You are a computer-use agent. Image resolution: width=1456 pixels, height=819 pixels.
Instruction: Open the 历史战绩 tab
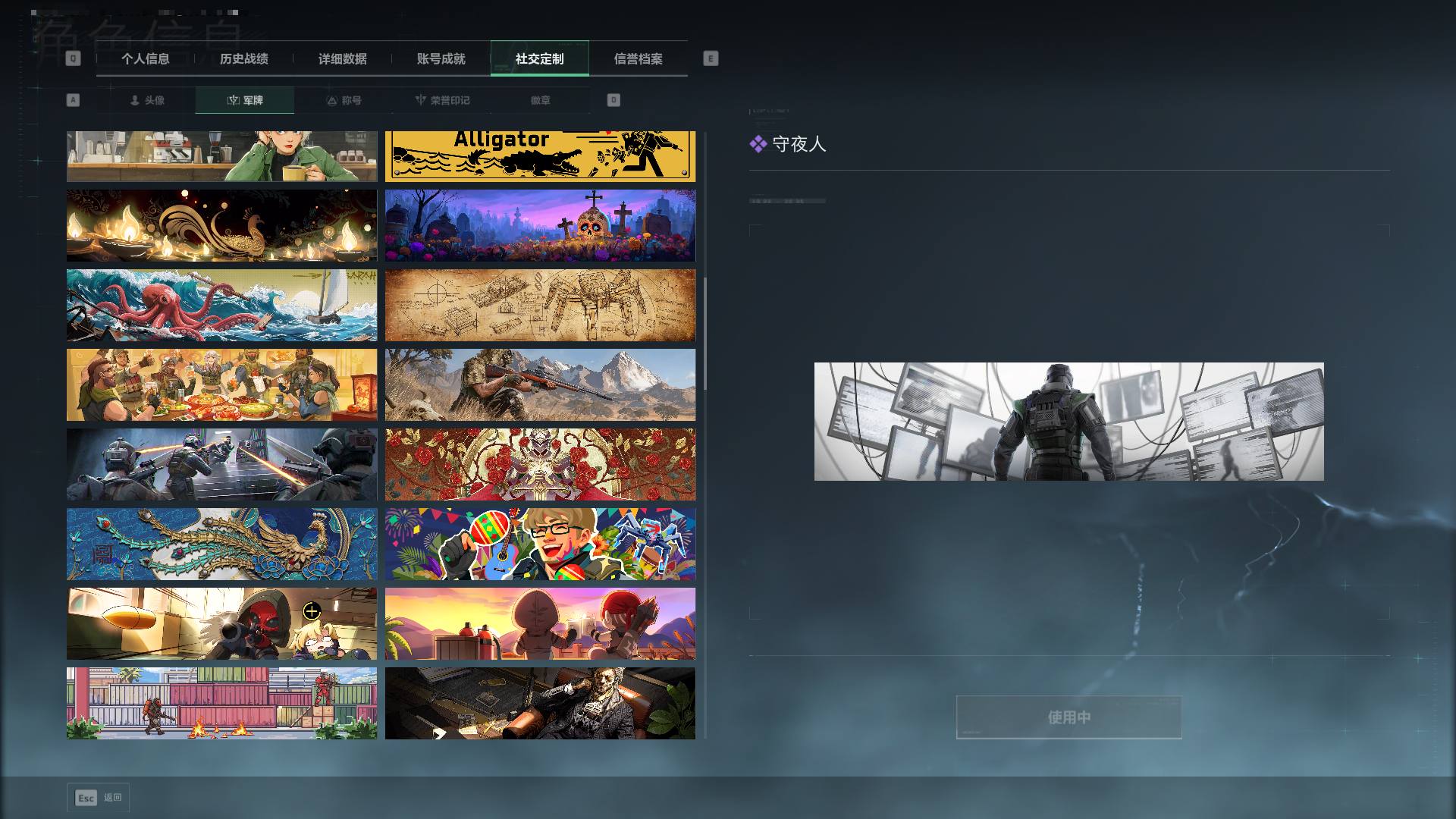[244, 58]
